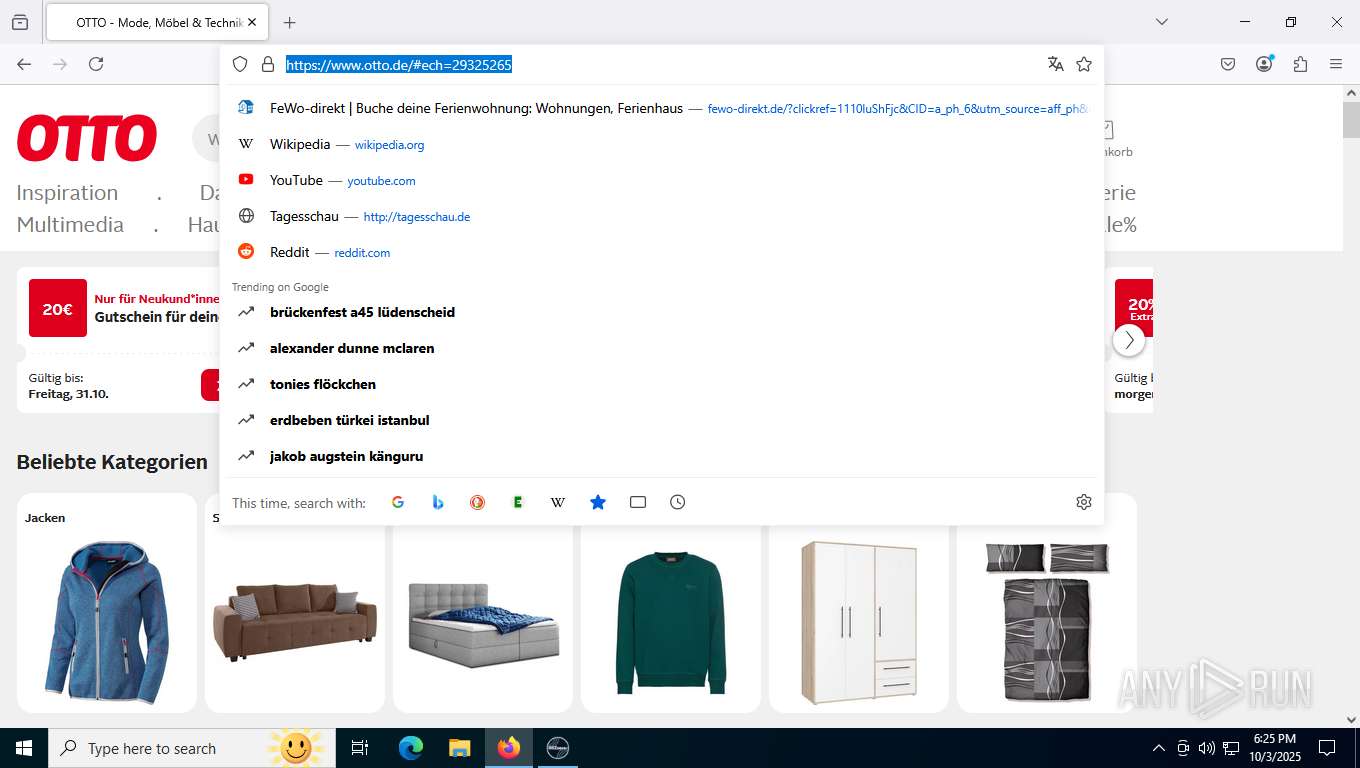Search in bookmarks star icon
This screenshot has height=768, width=1360.
[598, 502]
